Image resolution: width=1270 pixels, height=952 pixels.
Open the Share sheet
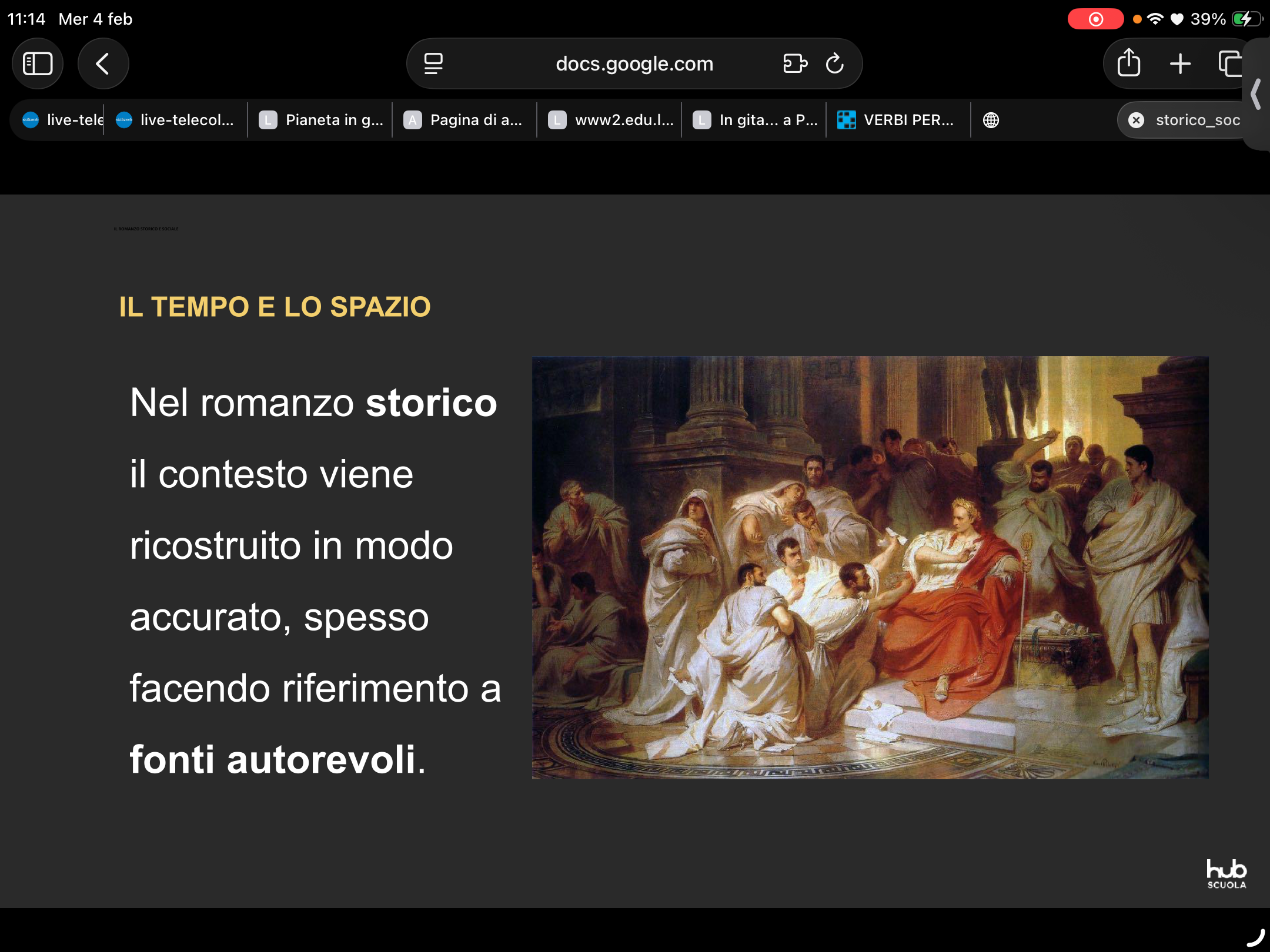tap(1128, 63)
